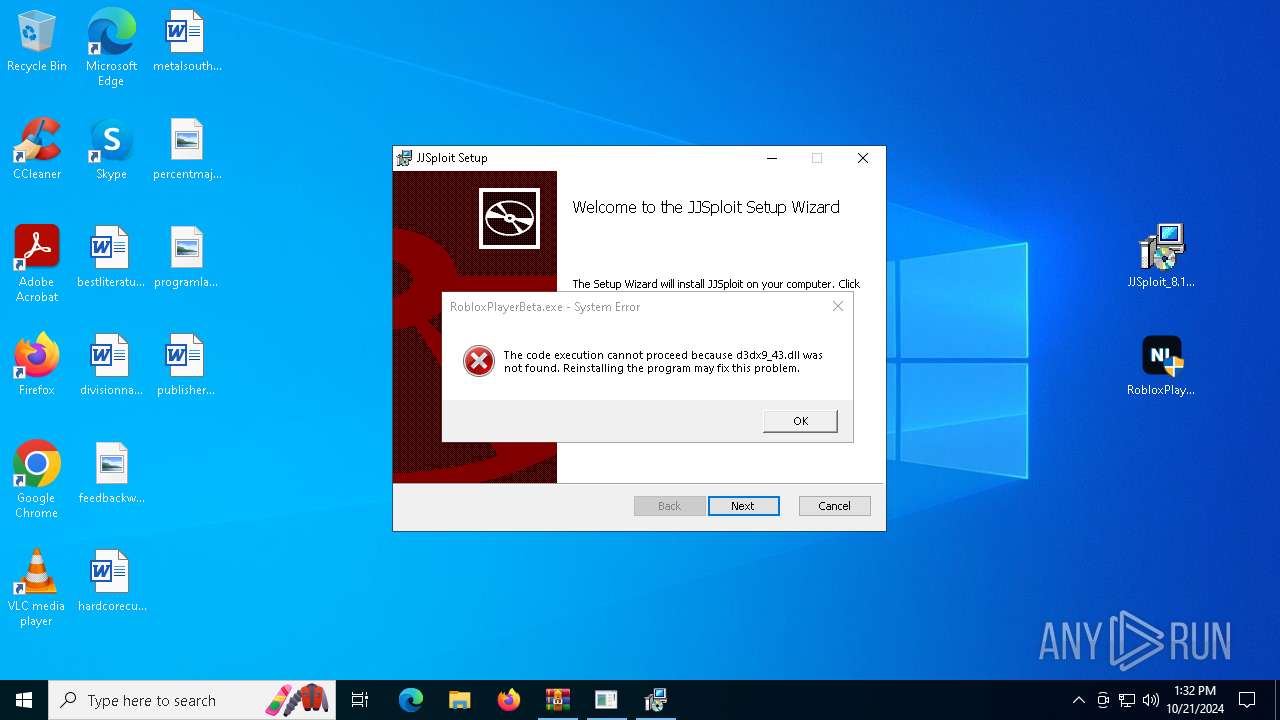1280x720 pixels.
Task: Select the RobloxPlay desktop icon
Action: (x=1161, y=366)
